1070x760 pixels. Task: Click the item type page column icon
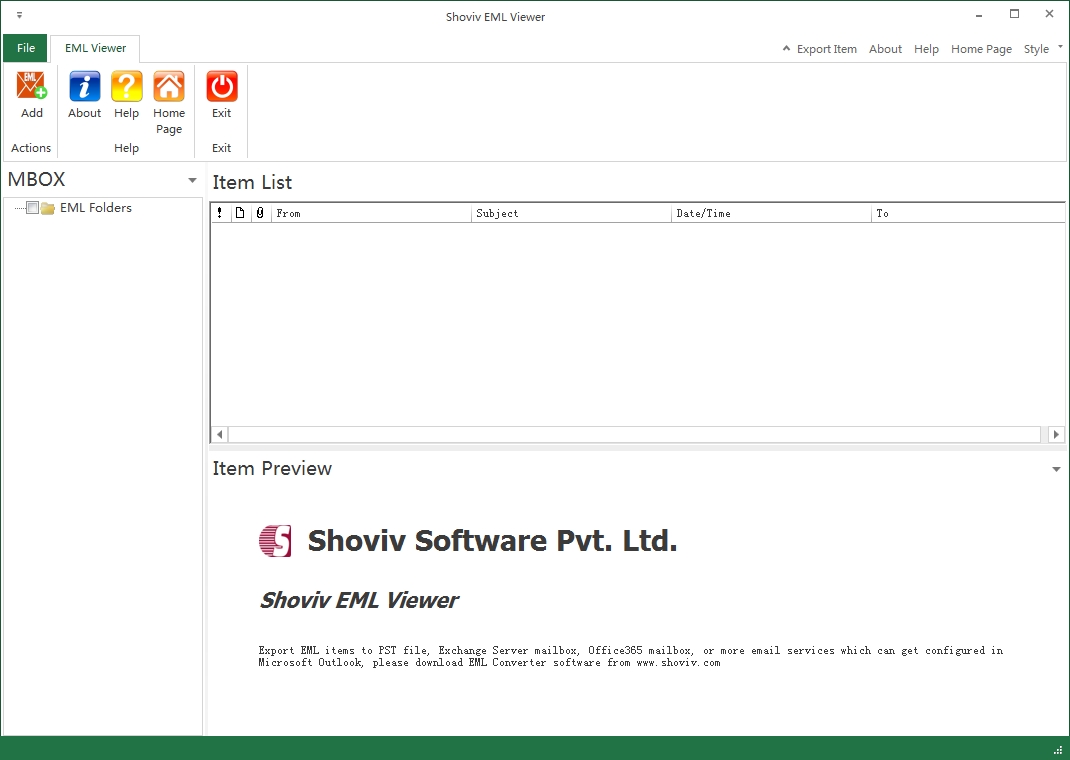point(240,213)
